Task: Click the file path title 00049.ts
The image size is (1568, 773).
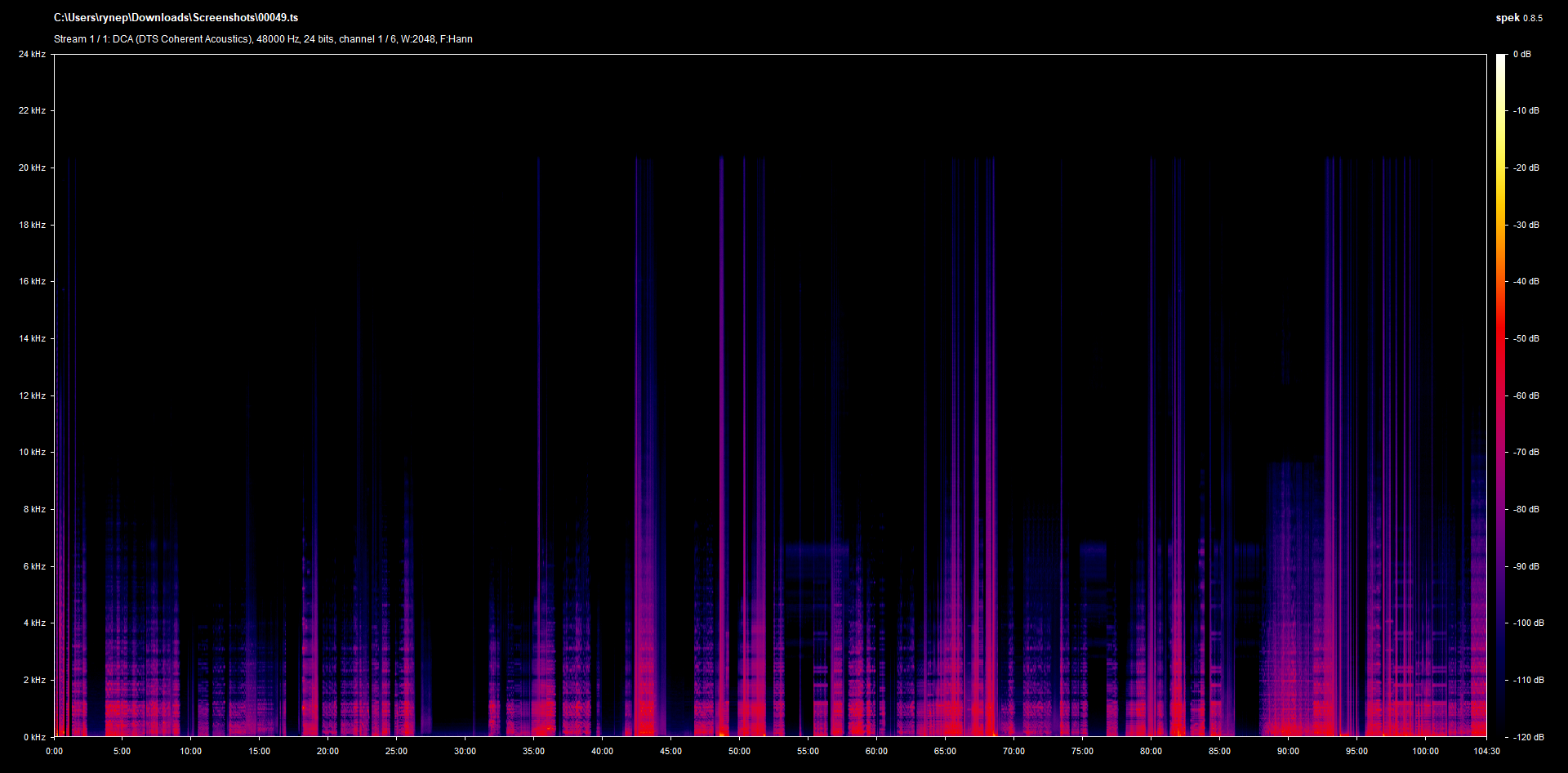Action: (176, 17)
